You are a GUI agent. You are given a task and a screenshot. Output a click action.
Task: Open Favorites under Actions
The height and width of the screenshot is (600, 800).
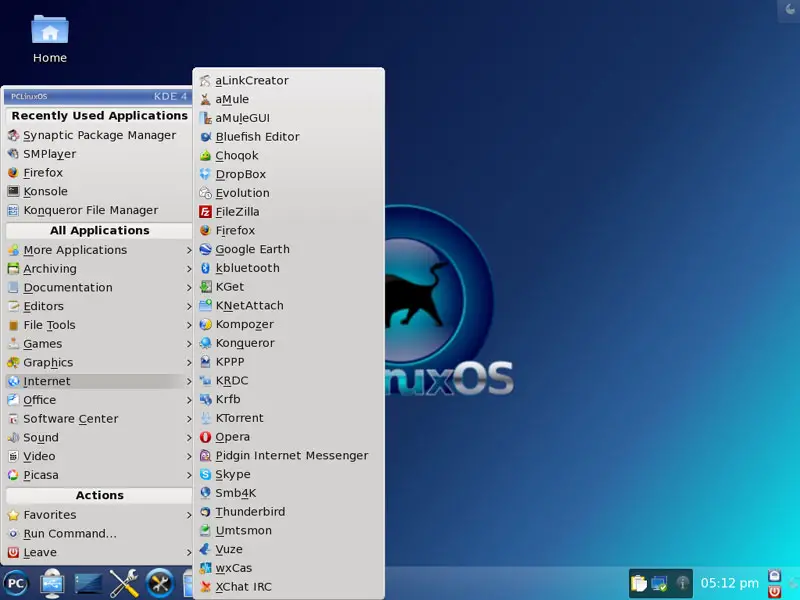99,515
